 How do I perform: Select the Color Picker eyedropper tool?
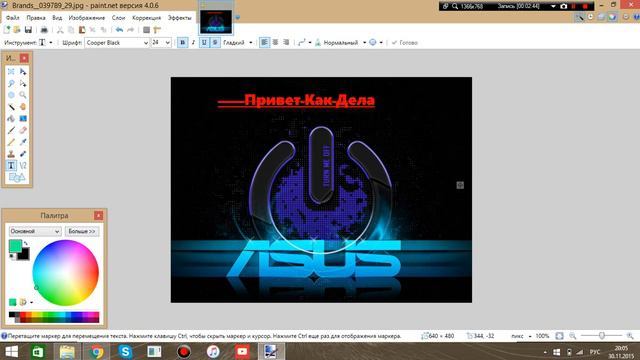click(23, 142)
